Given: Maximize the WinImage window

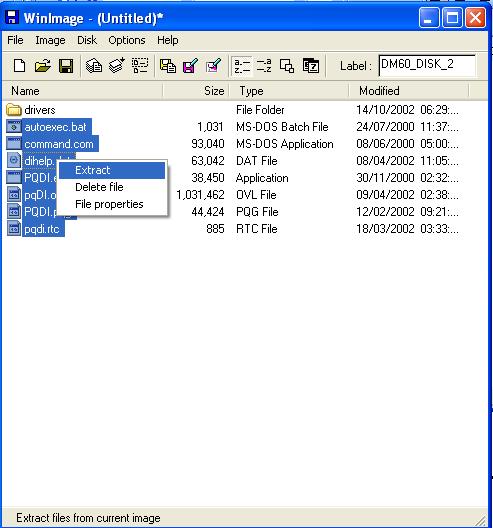Looking at the screenshot, I should [x=452, y=18].
